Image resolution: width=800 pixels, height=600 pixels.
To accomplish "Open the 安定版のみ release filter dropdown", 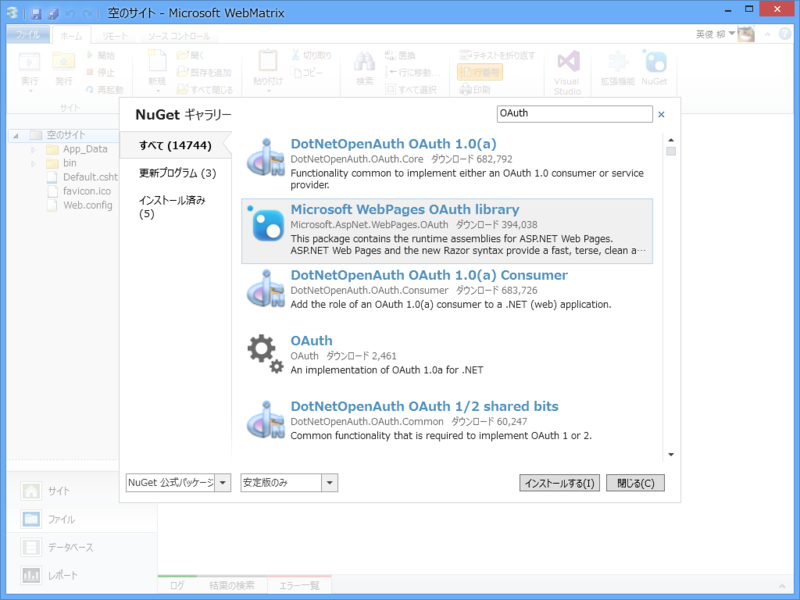I will [330, 482].
